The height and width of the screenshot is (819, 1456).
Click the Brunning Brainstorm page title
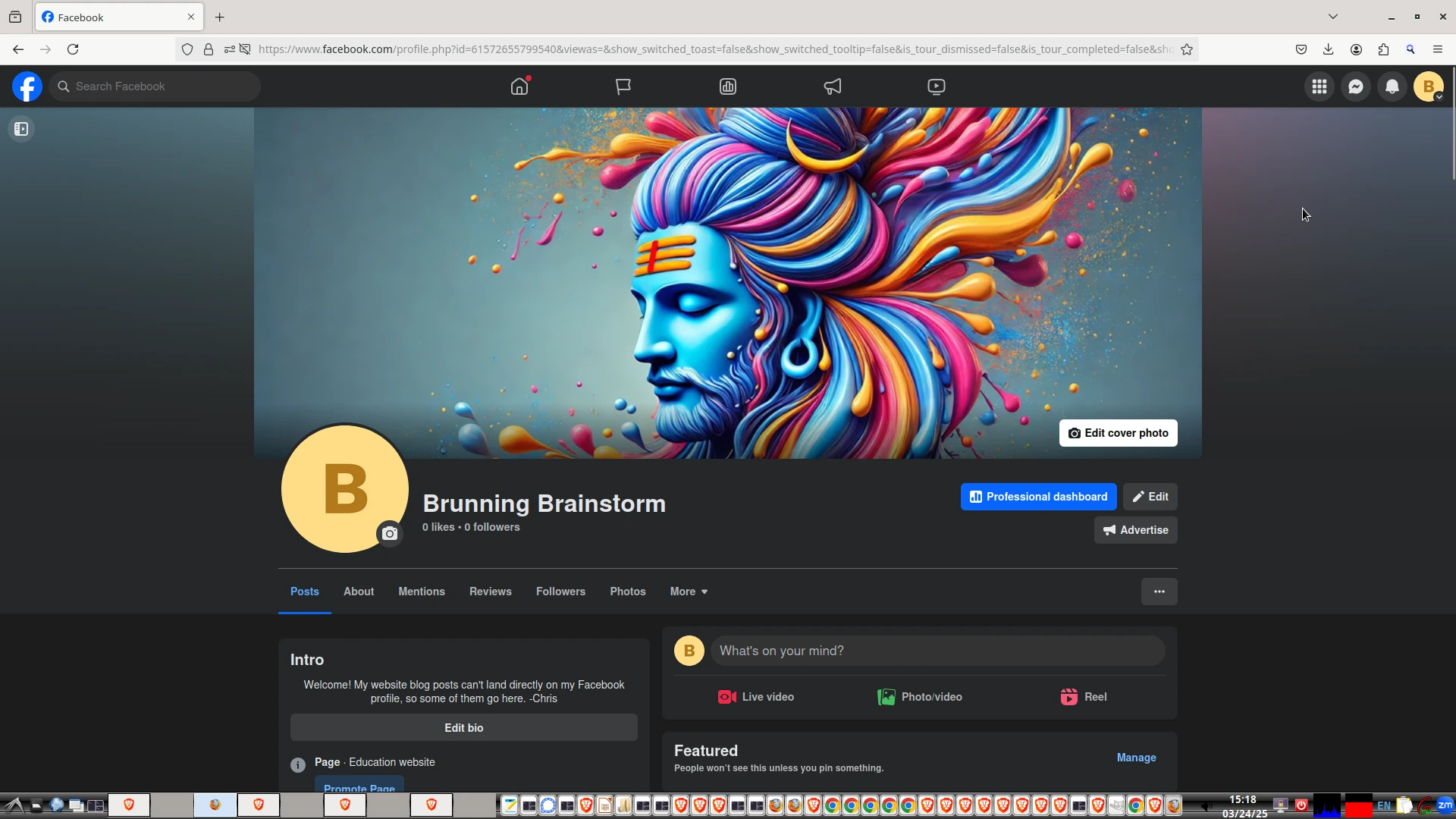544,504
